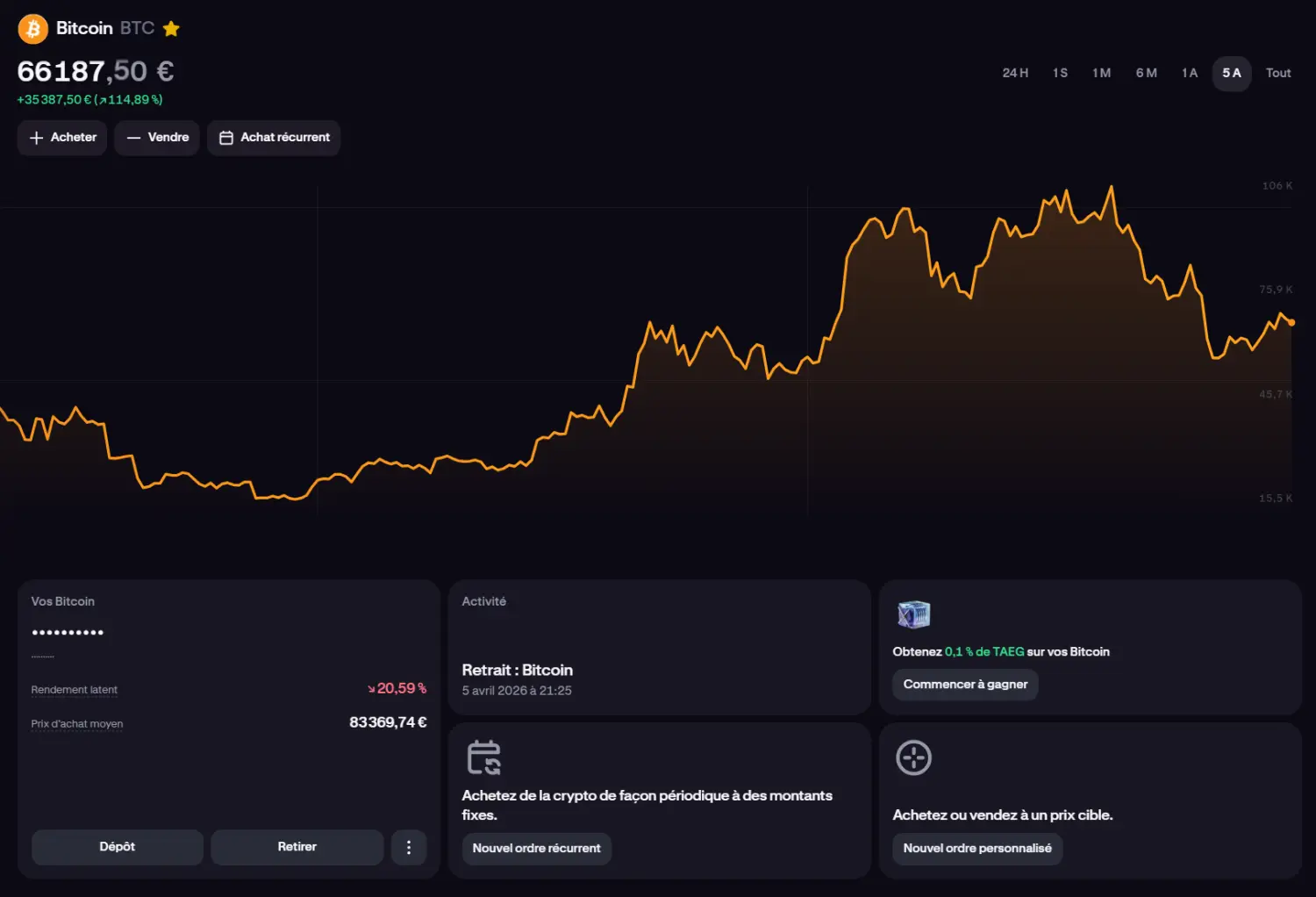The height and width of the screenshot is (897, 1316).
Task: Select the 1S chart range
Action: pos(1060,73)
